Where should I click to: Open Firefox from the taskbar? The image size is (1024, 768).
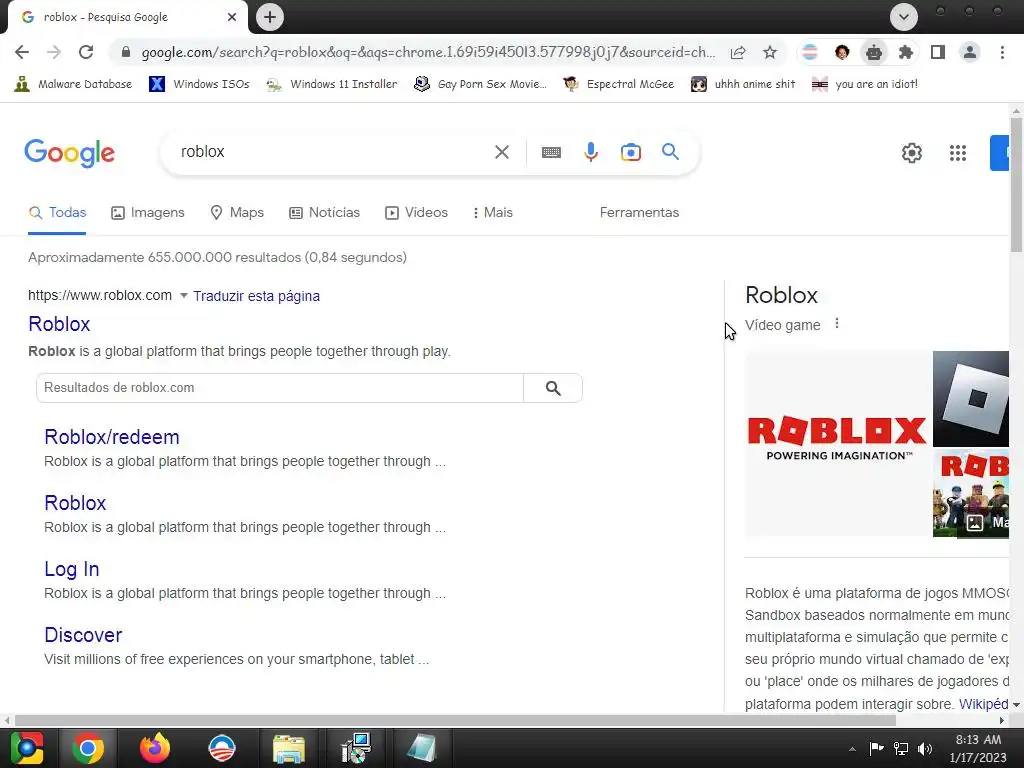click(x=155, y=748)
